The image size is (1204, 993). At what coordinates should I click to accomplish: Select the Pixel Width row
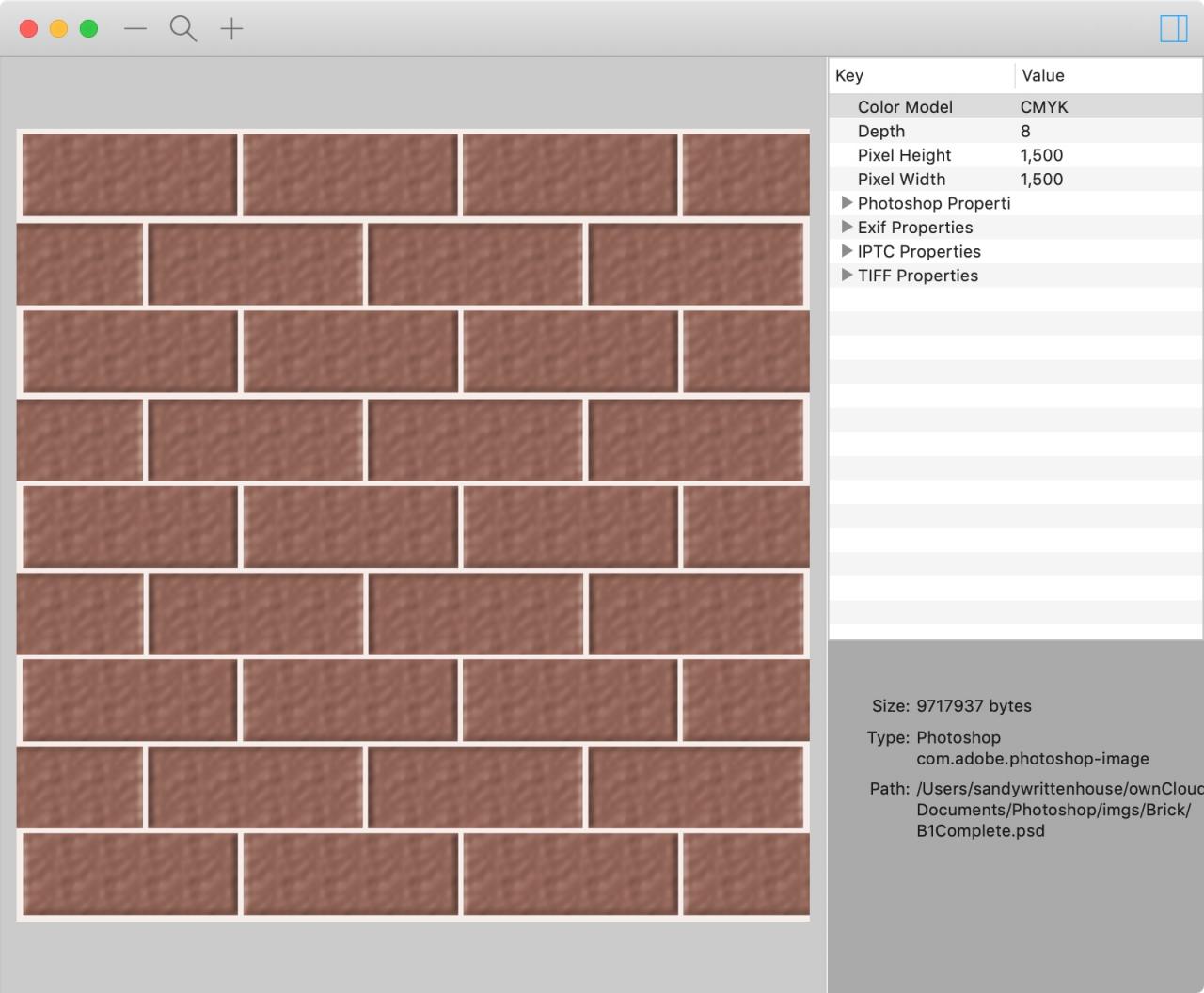[1016, 179]
